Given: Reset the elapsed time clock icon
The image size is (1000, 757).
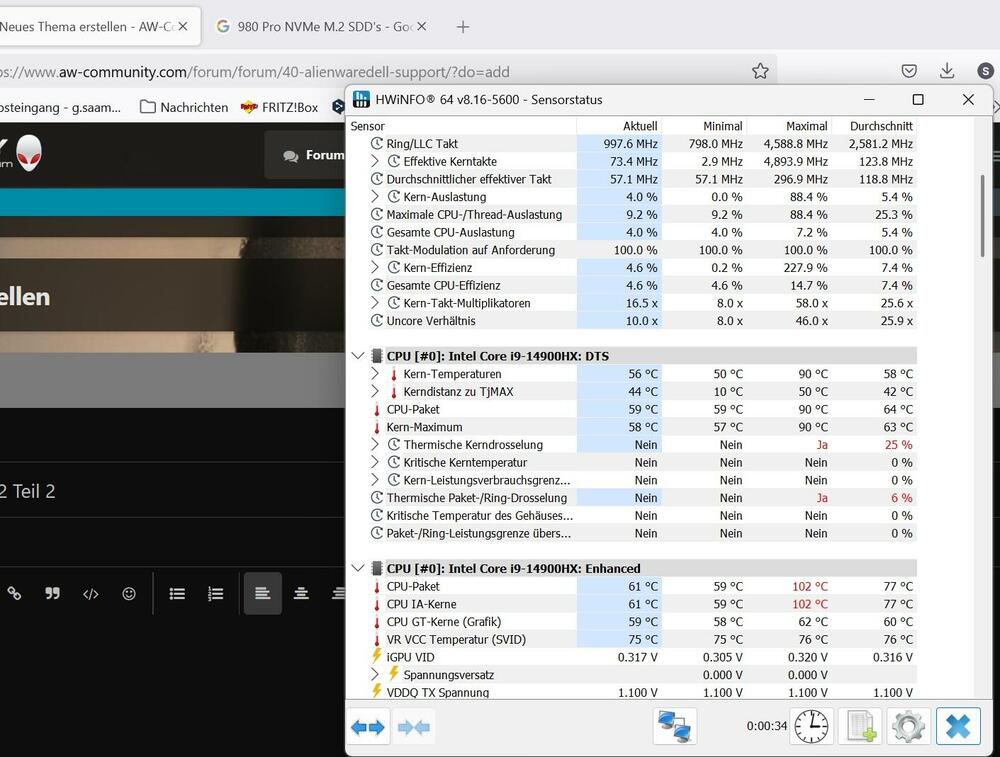Looking at the screenshot, I should [812, 727].
